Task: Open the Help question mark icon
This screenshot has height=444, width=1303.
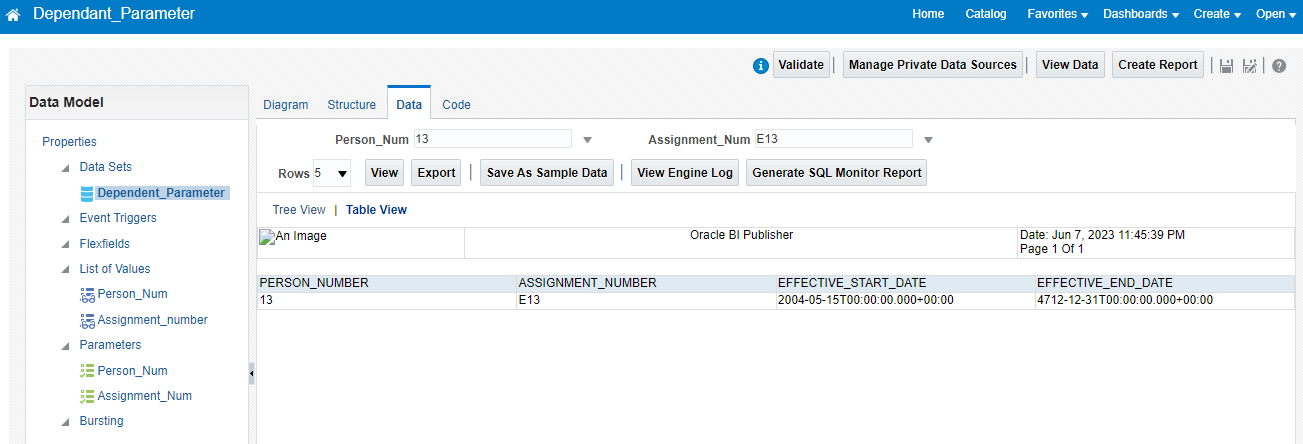Action: pyautogui.click(x=1279, y=66)
